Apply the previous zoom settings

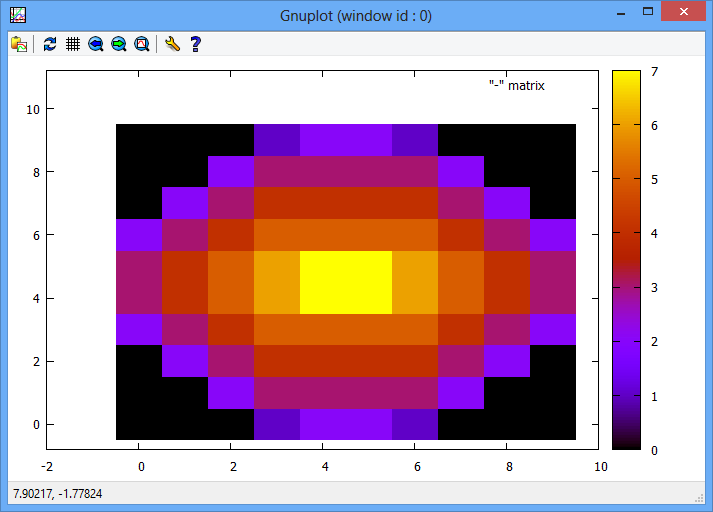[95, 44]
